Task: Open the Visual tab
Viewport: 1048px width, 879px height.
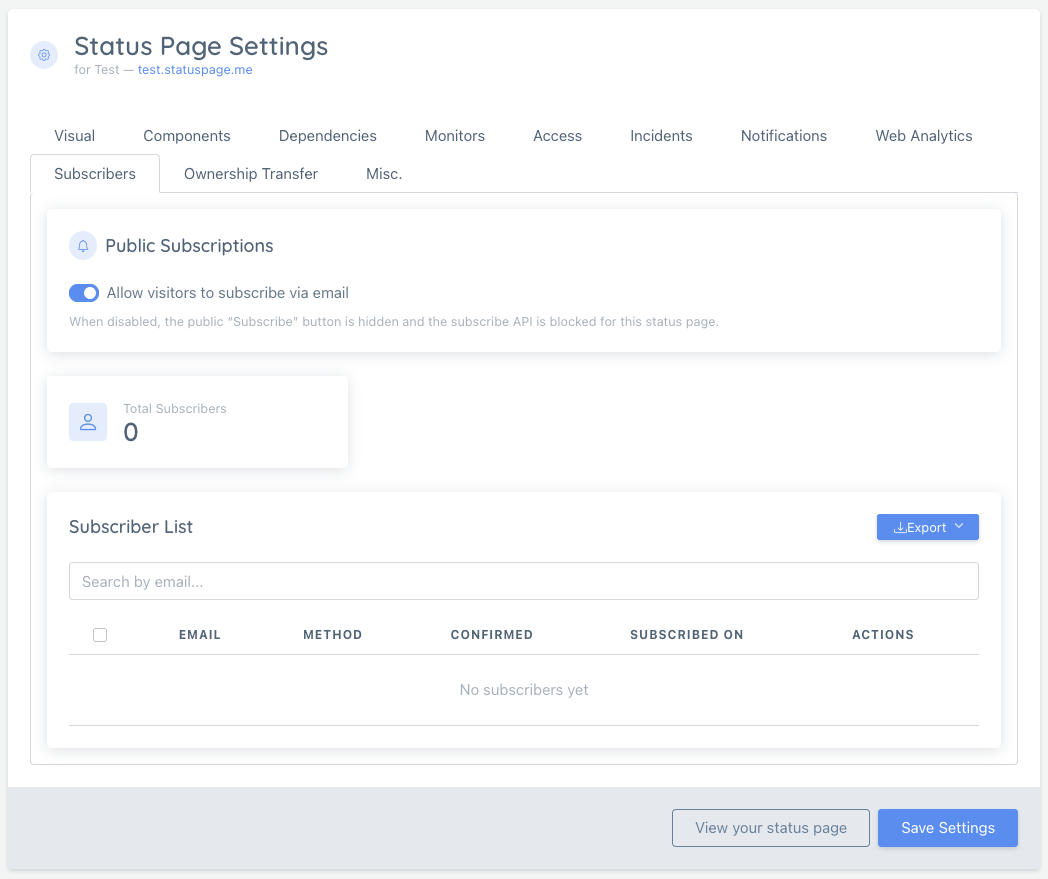Action: 75,136
